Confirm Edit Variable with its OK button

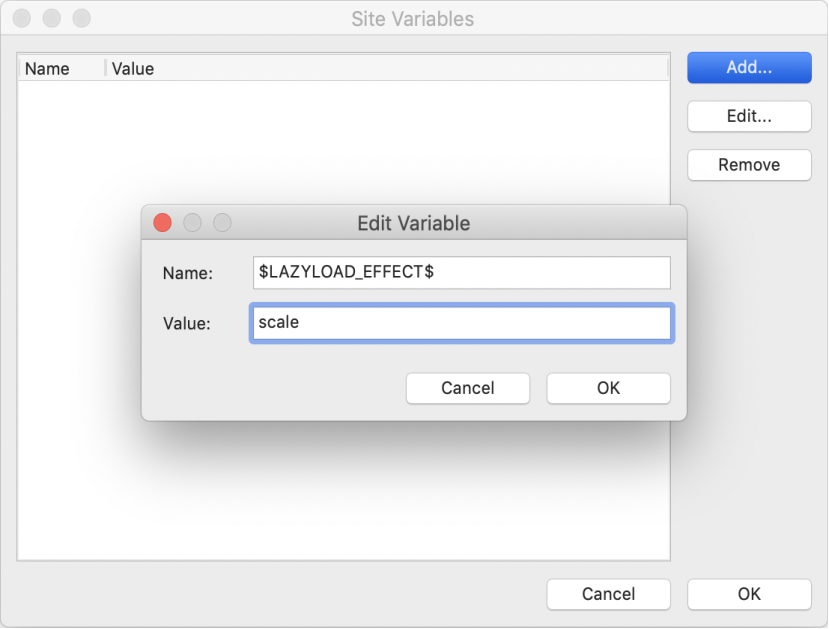[x=609, y=388]
